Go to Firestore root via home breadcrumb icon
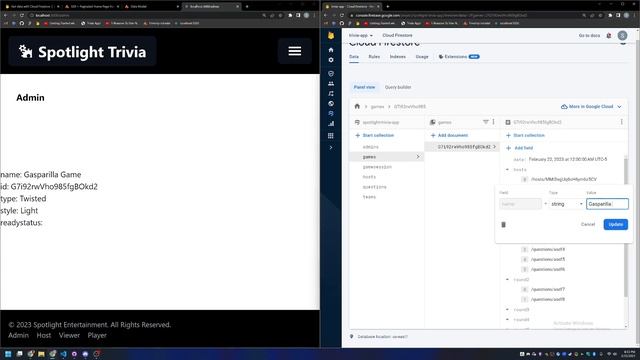This screenshot has width=640, height=360. tap(357, 106)
